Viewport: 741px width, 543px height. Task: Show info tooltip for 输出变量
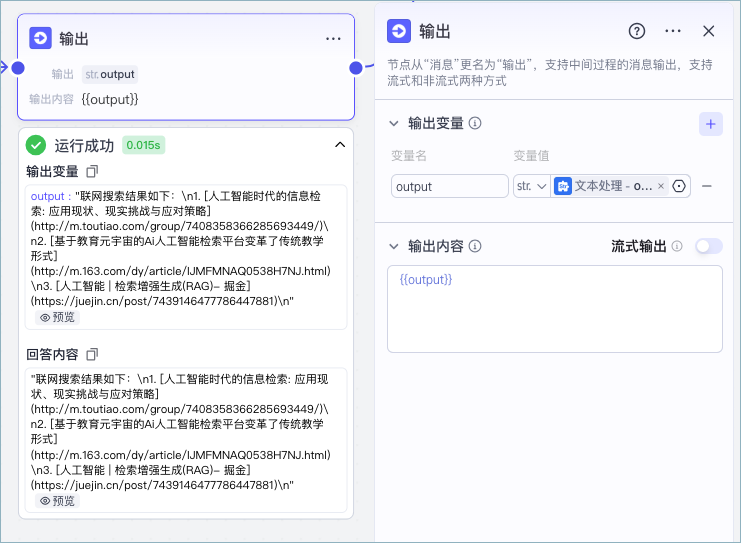pos(475,123)
